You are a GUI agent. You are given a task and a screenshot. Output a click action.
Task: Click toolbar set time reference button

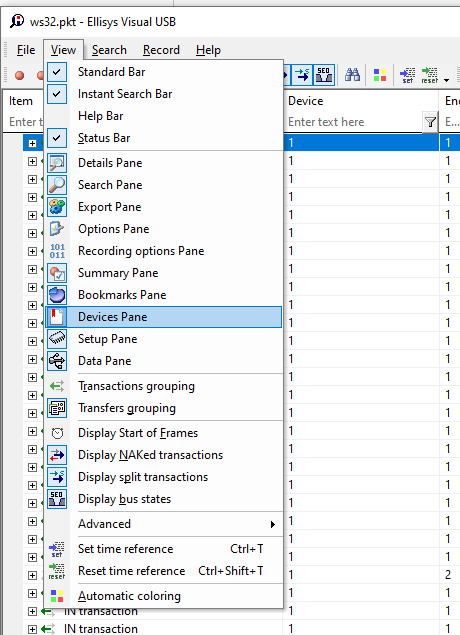(407, 75)
